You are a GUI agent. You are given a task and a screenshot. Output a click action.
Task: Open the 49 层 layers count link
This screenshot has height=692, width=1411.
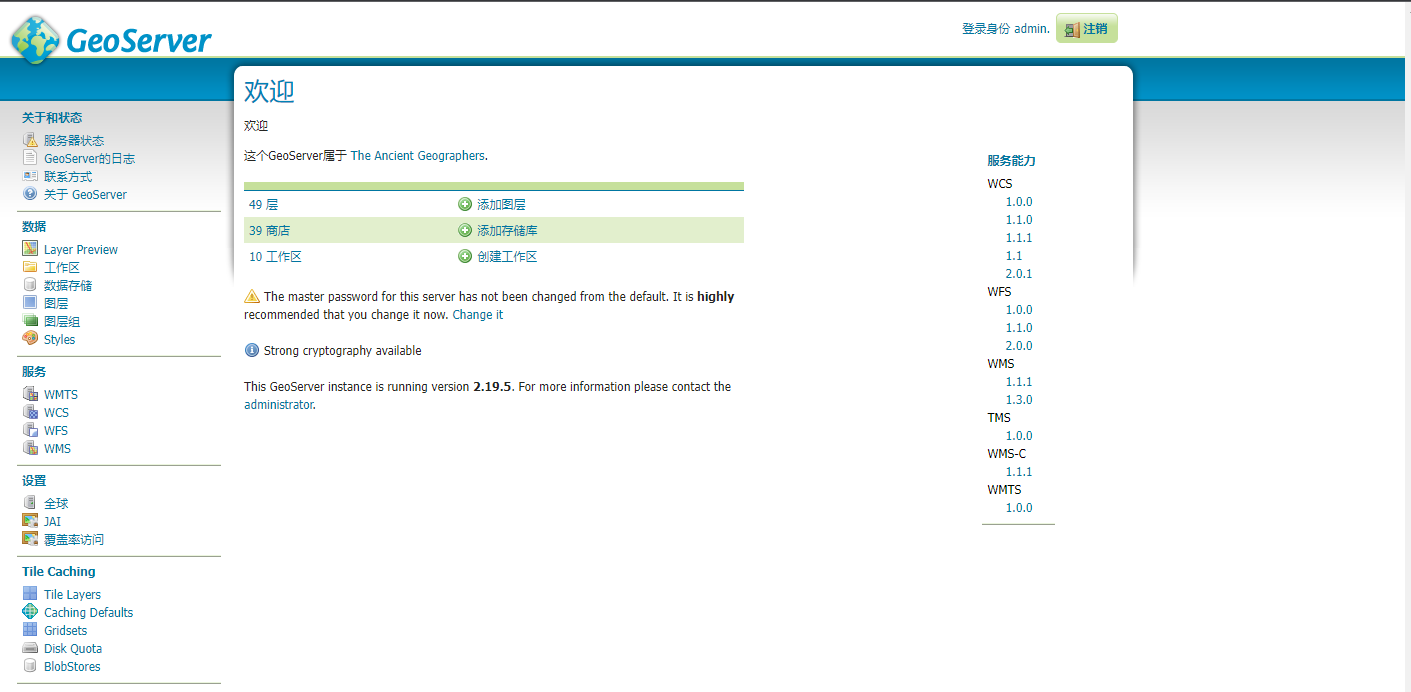[x=263, y=204]
